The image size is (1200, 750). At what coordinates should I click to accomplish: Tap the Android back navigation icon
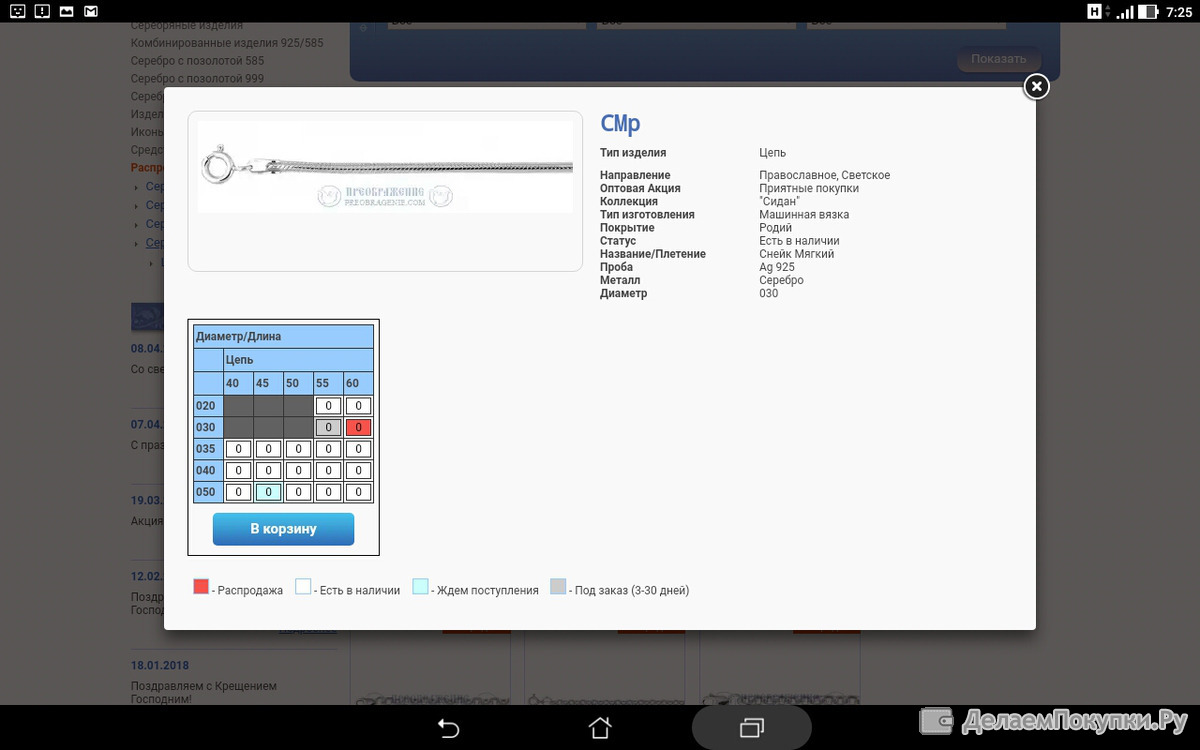pos(449,727)
